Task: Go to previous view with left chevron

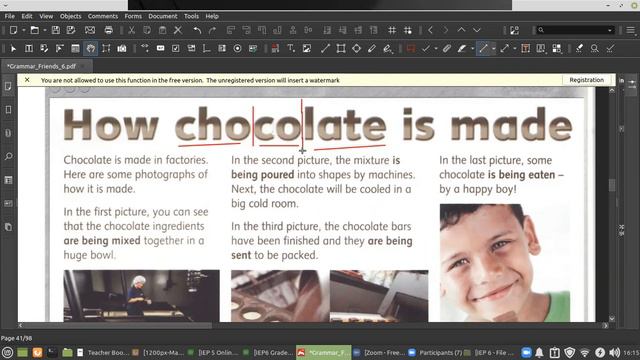Action: (x=430, y=30)
